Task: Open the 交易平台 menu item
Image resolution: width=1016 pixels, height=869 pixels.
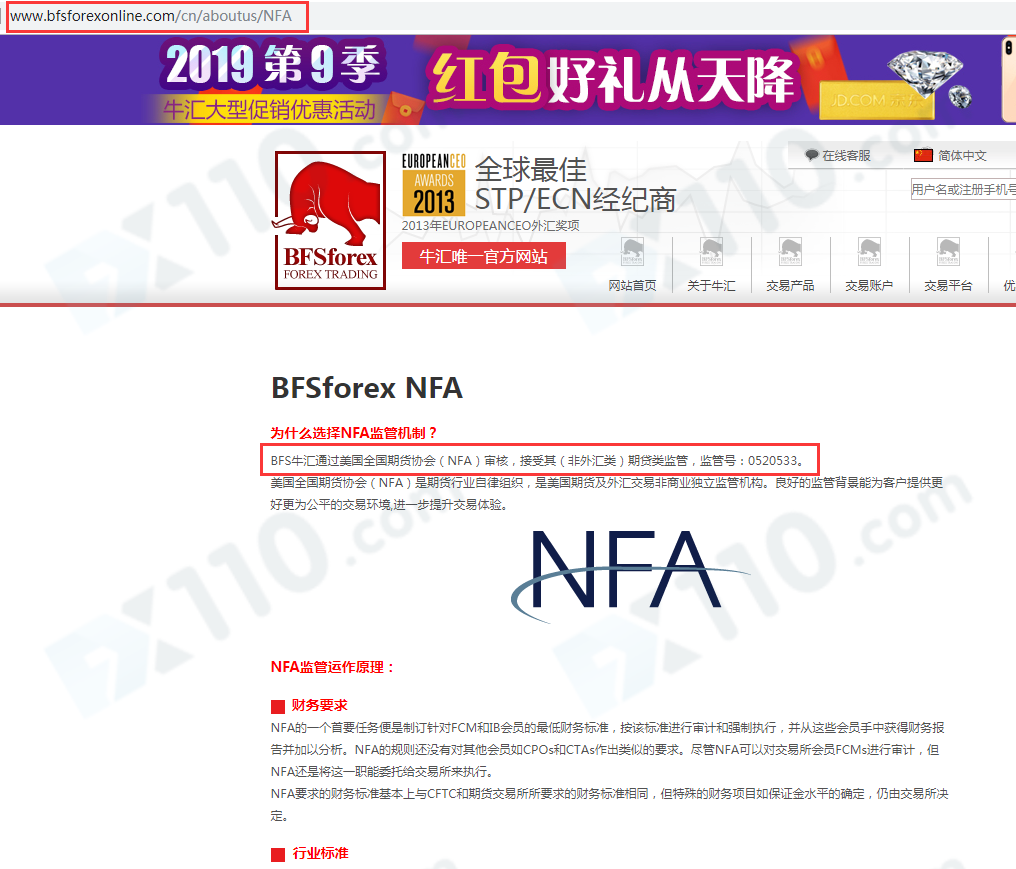Action: click(x=949, y=286)
